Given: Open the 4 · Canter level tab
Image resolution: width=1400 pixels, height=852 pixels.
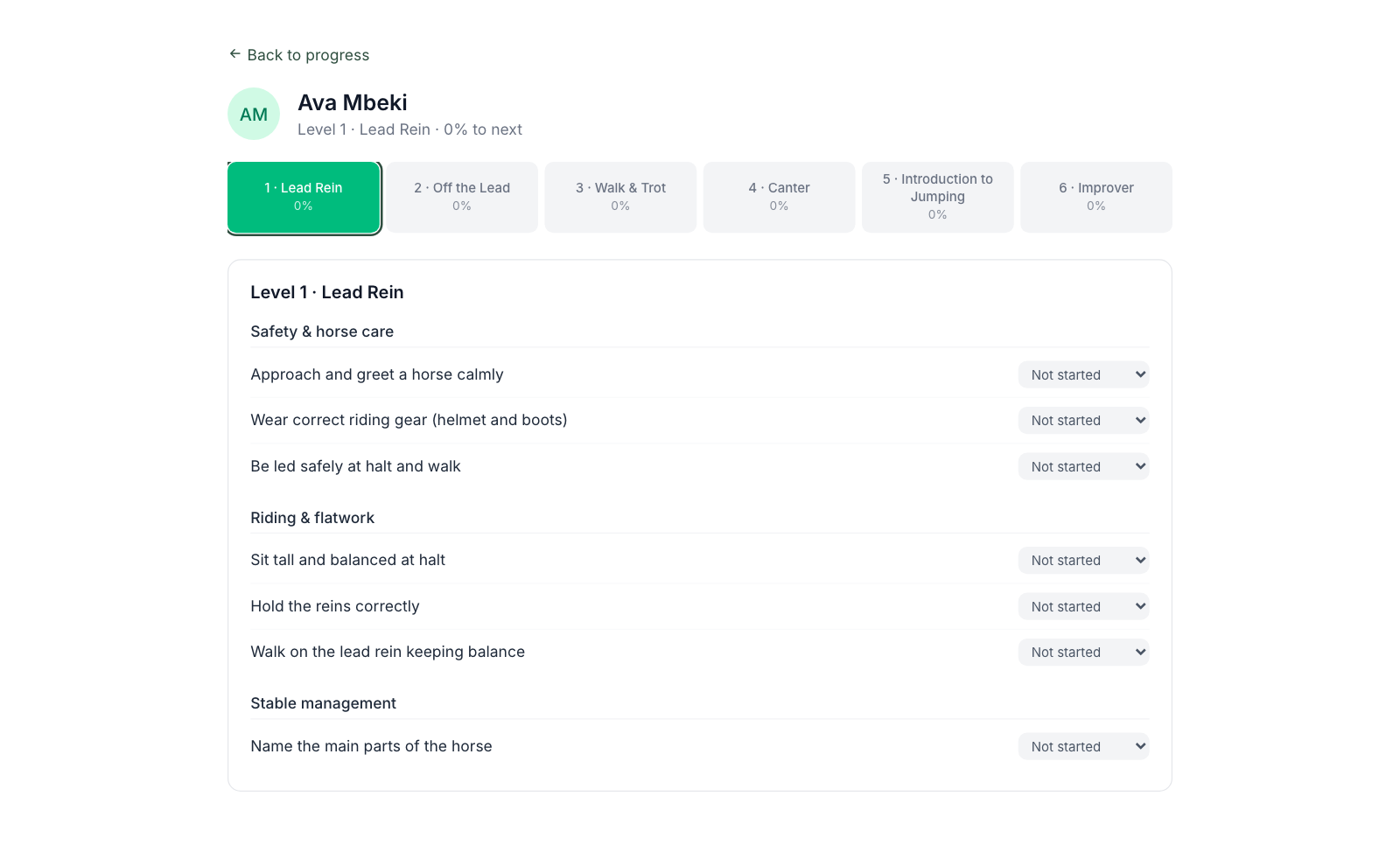Looking at the screenshot, I should (x=779, y=197).
